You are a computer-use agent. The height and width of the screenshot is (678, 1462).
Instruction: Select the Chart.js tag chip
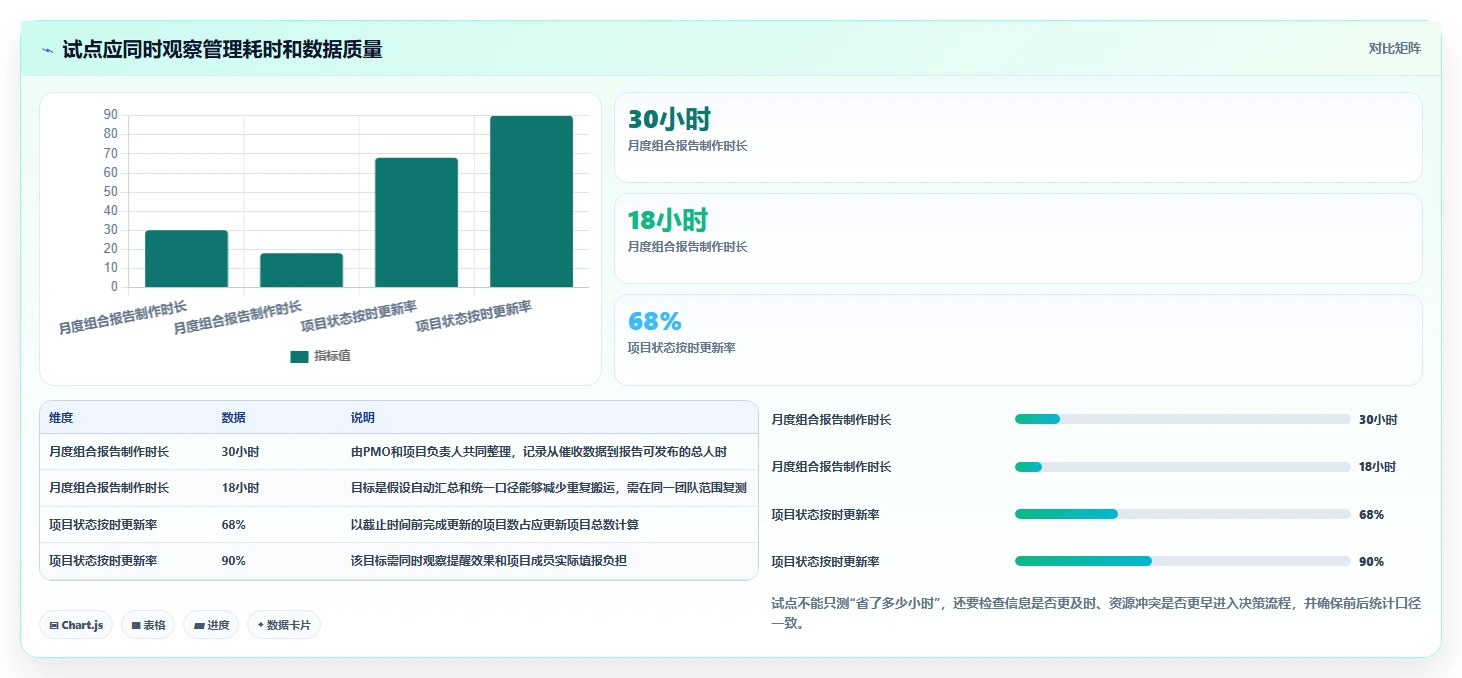(77, 625)
